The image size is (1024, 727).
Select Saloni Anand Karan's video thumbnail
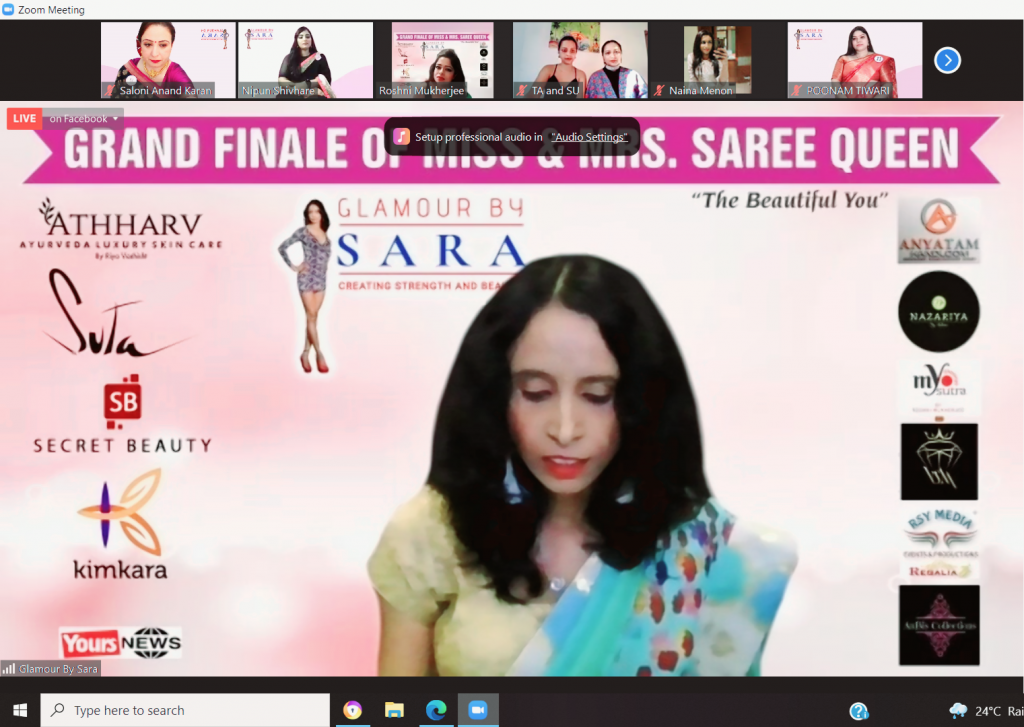168,60
